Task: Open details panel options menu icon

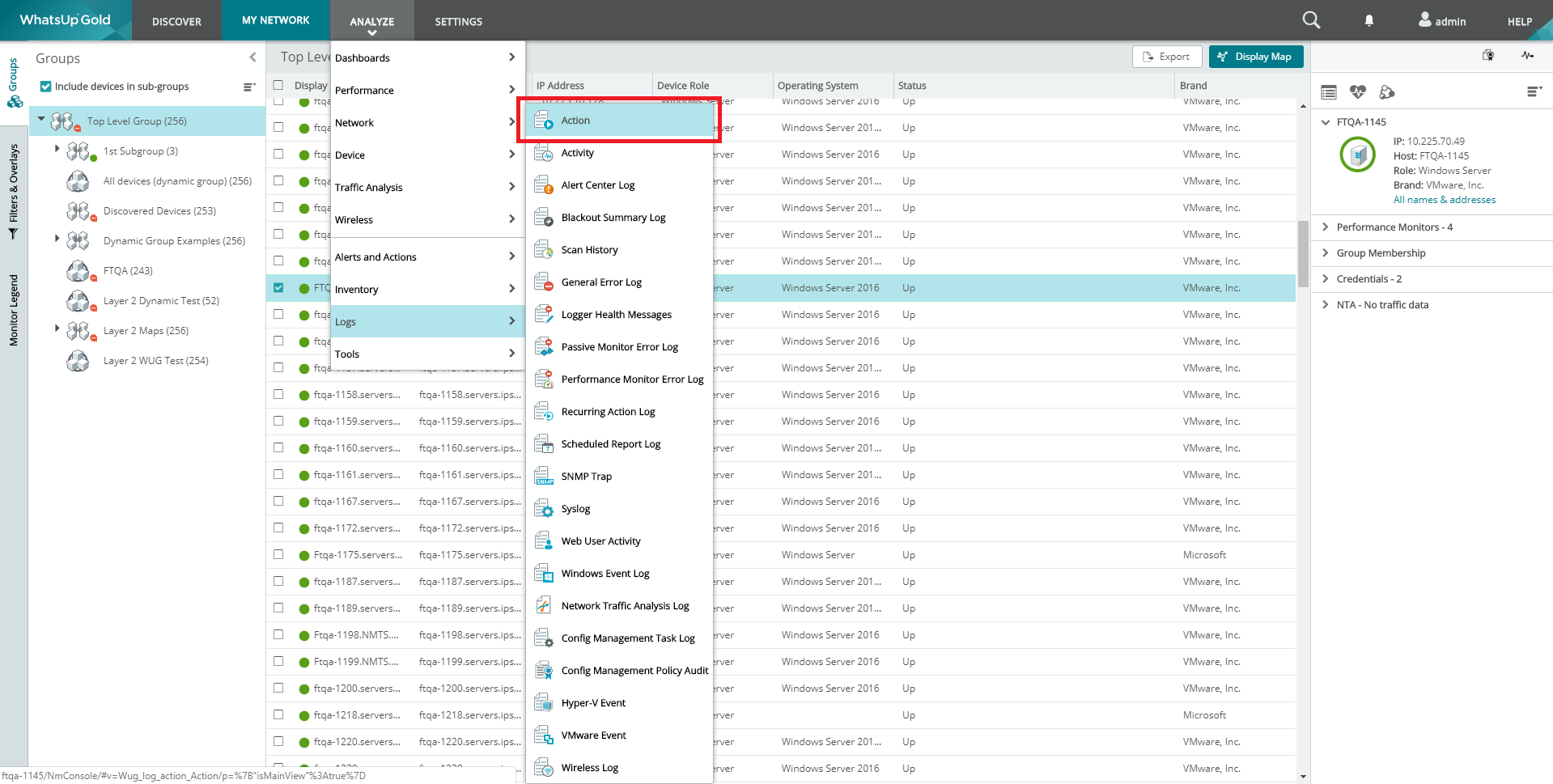Action: tap(1534, 91)
